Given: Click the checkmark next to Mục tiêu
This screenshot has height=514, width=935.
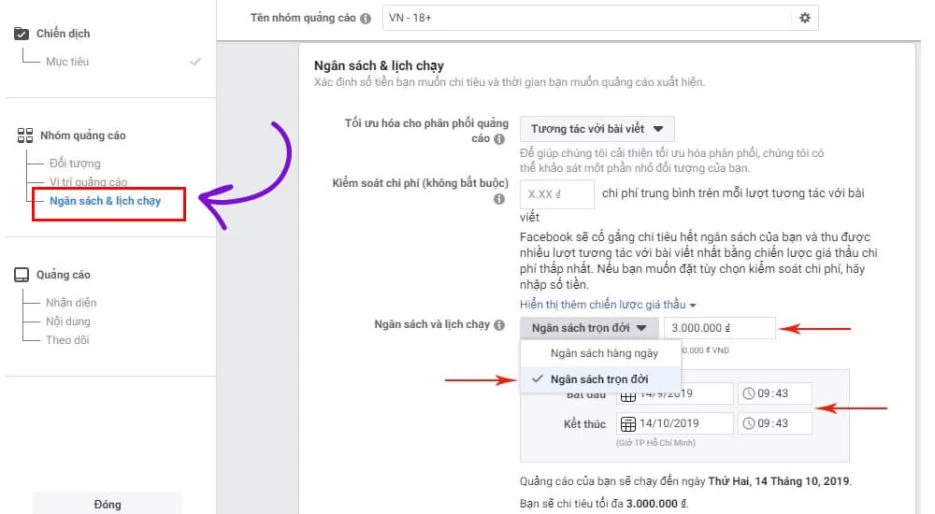Looking at the screenshot, I should (x=195, y=61).
